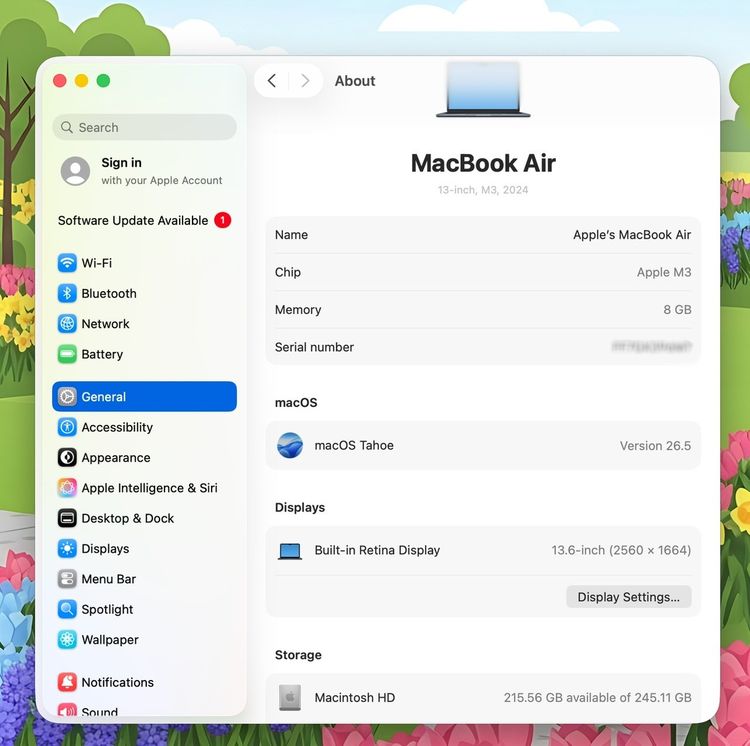750x746 pixels.
Task: Click the Appearance icon
Action: point(67,458)
